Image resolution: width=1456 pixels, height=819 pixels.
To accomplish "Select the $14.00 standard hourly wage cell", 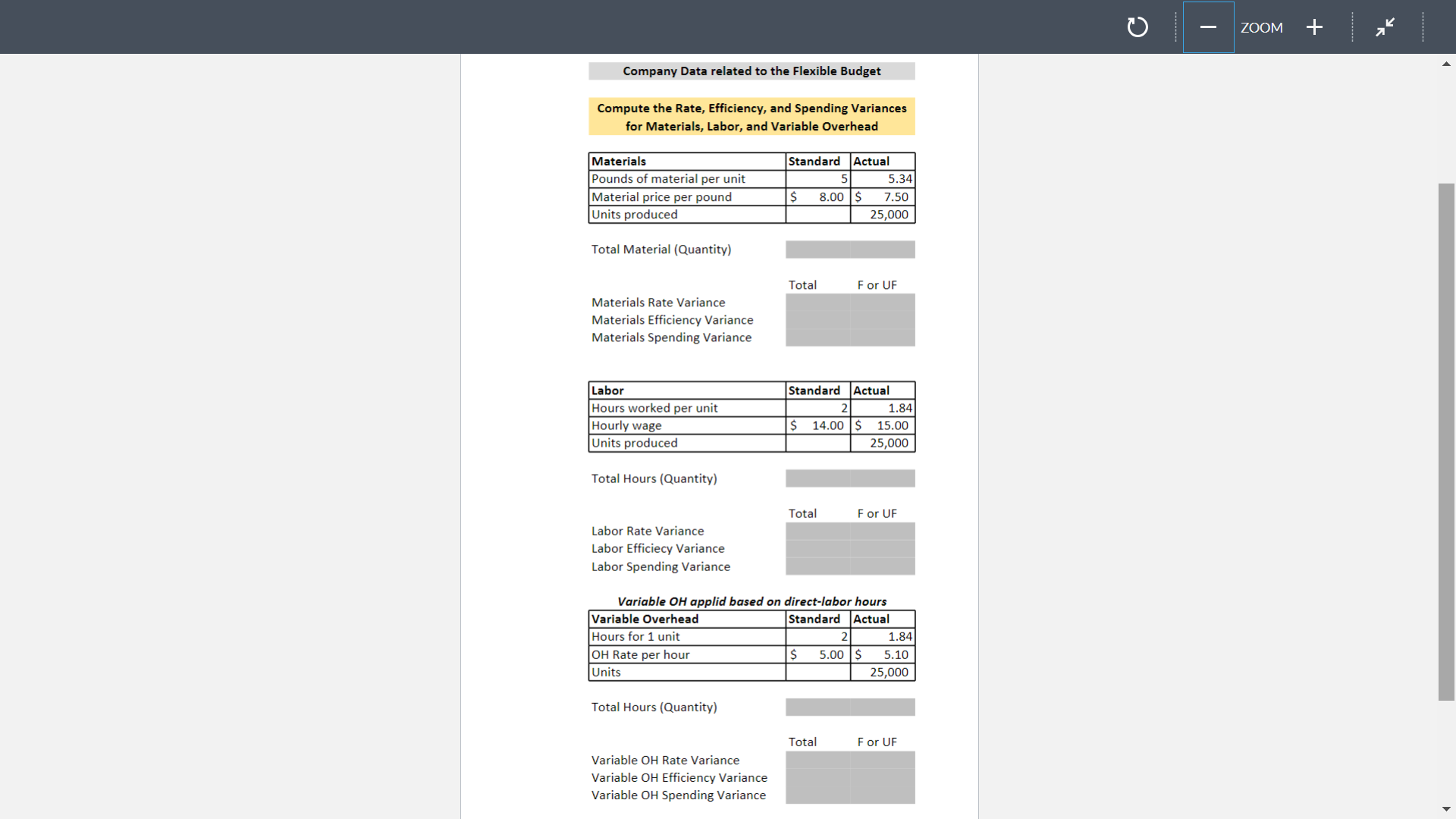I will [817, 425].
